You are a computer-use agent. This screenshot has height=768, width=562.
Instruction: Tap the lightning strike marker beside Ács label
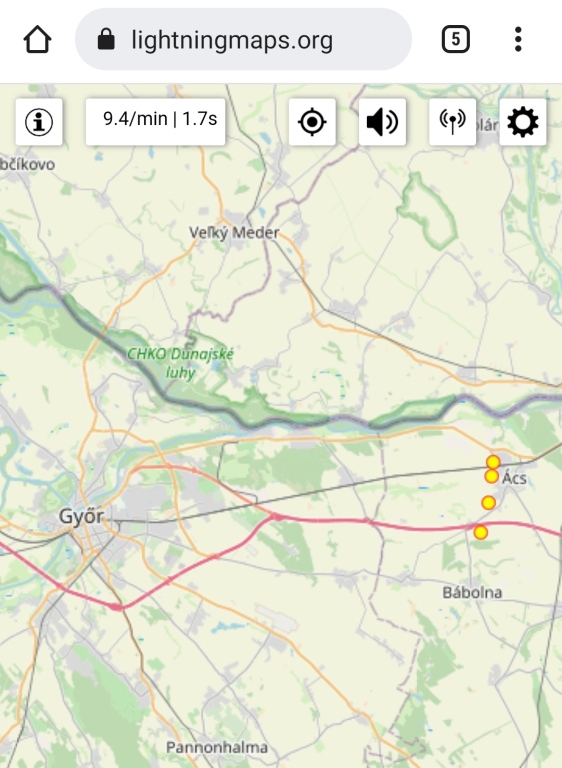(x=491, y=476)
